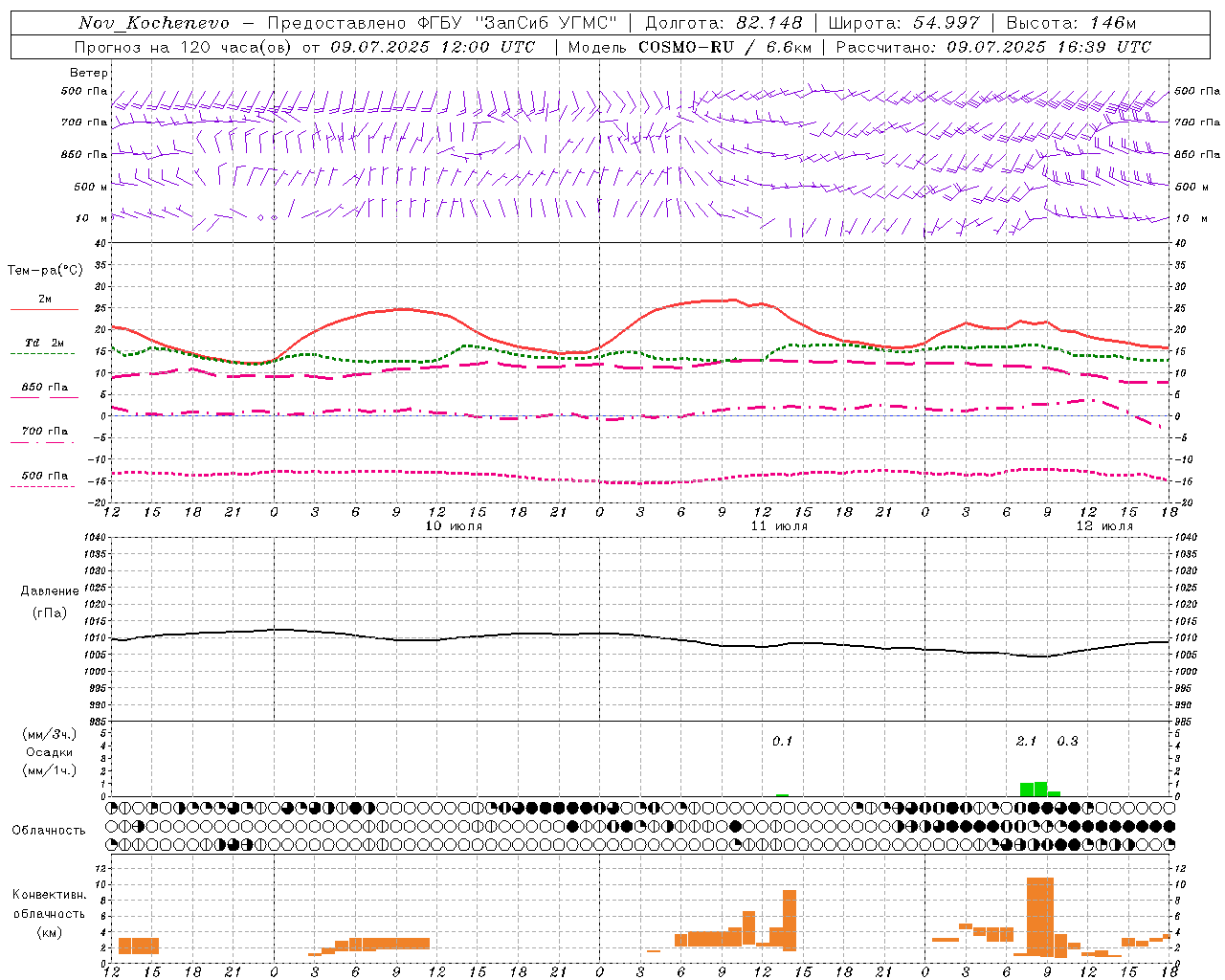Click the "(мм/3ч.)" precipitation unit label

pos(50,734)
